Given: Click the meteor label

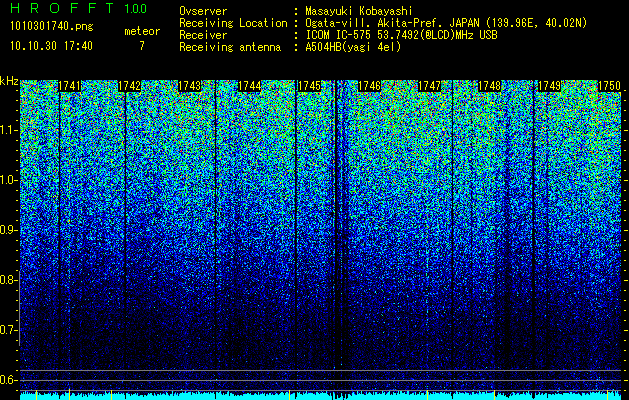Looking at the screenshot, I should pos(142,31).
